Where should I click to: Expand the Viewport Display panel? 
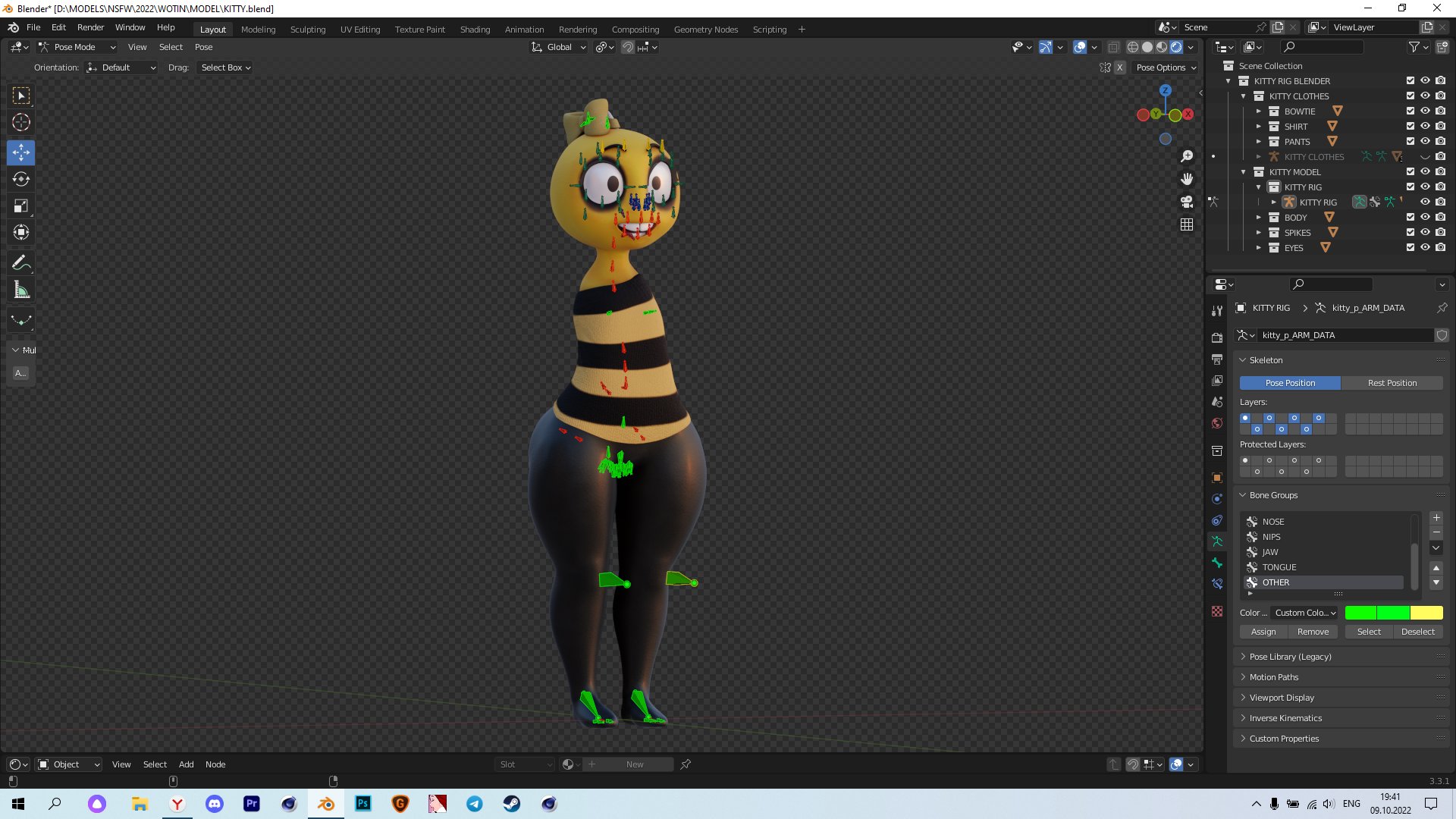(1282, 698)
